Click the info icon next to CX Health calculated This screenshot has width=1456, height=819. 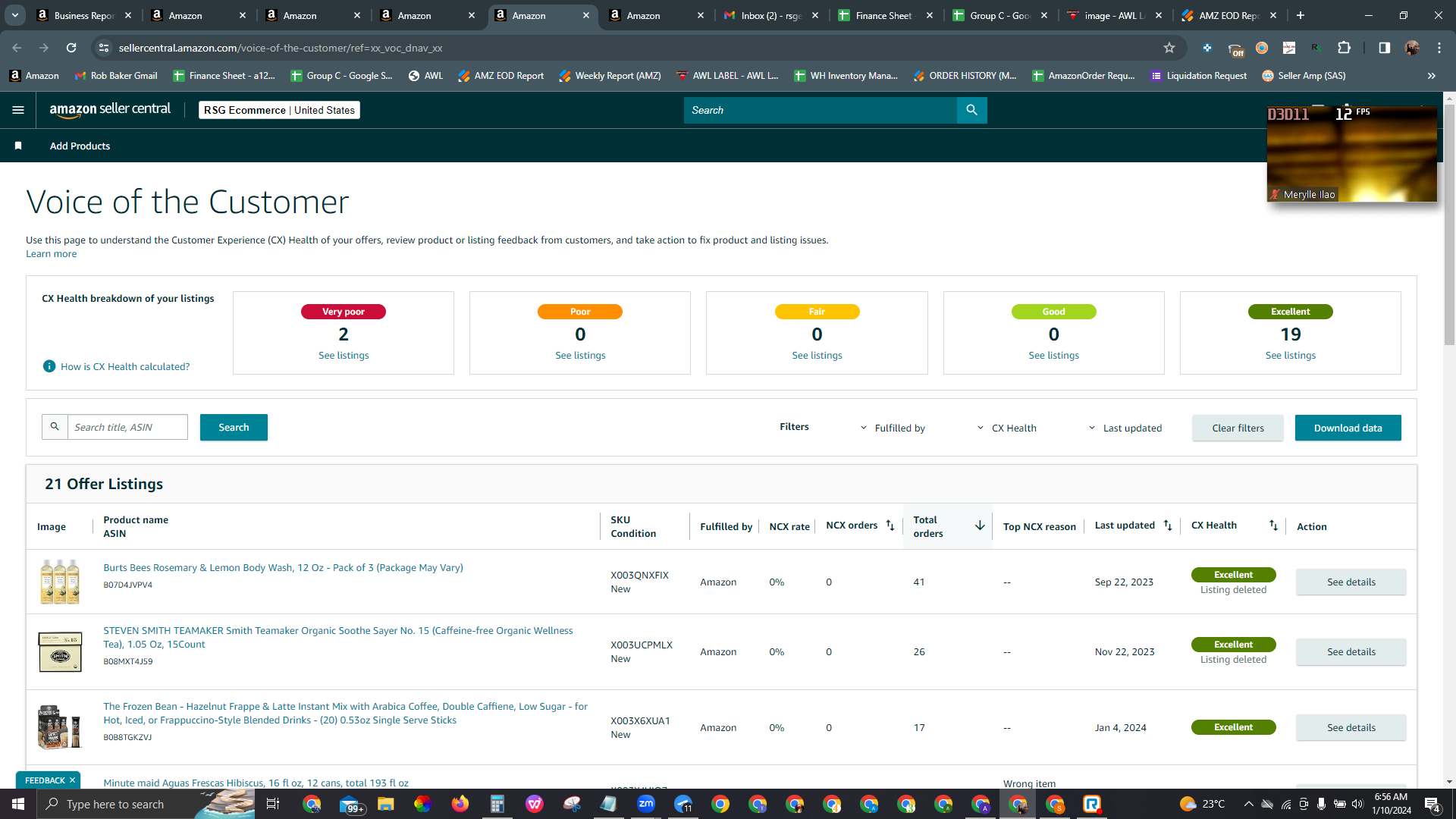[49, 366]
